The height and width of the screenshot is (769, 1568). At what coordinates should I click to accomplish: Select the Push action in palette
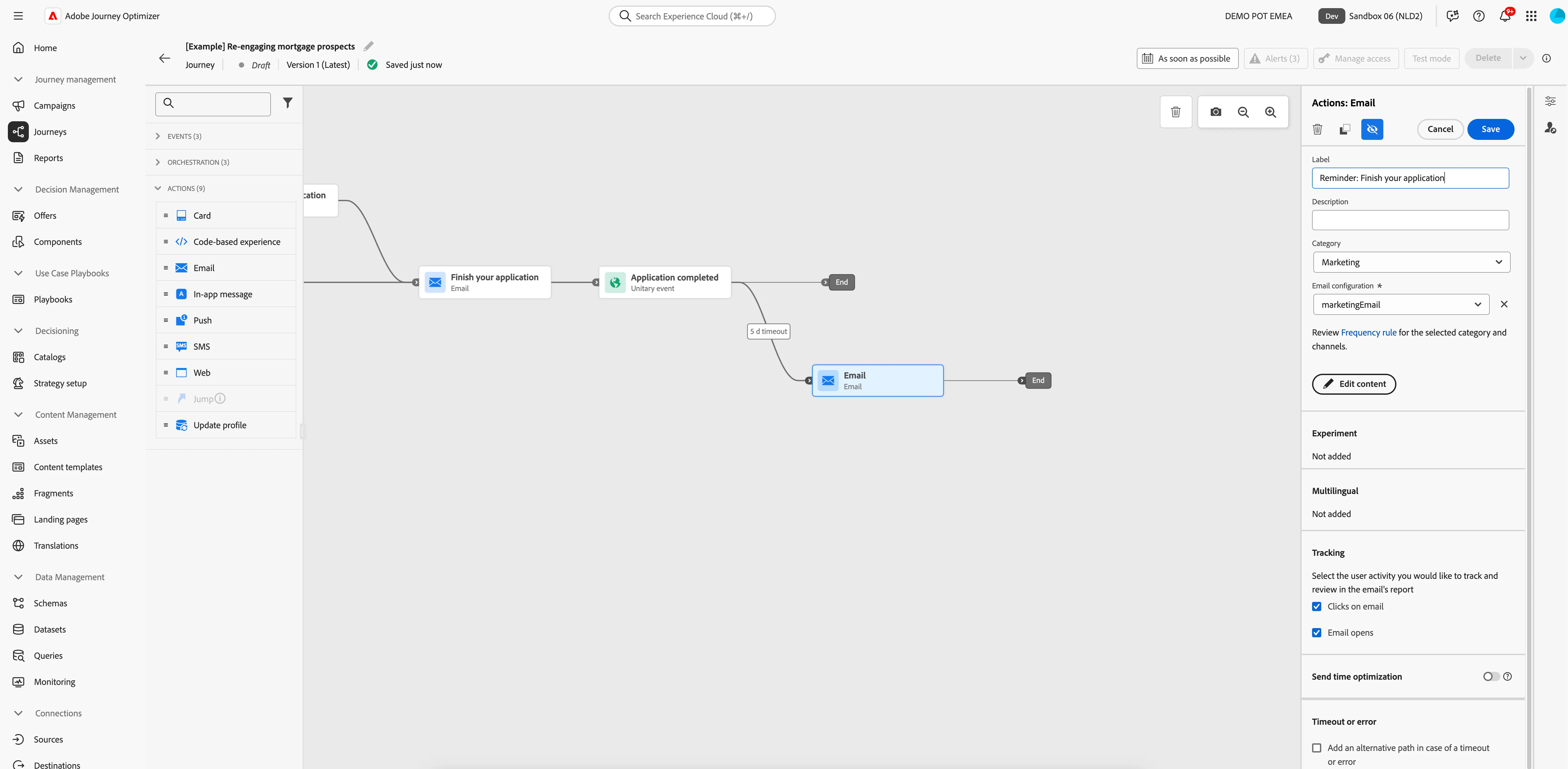click(x=226, y=320)
